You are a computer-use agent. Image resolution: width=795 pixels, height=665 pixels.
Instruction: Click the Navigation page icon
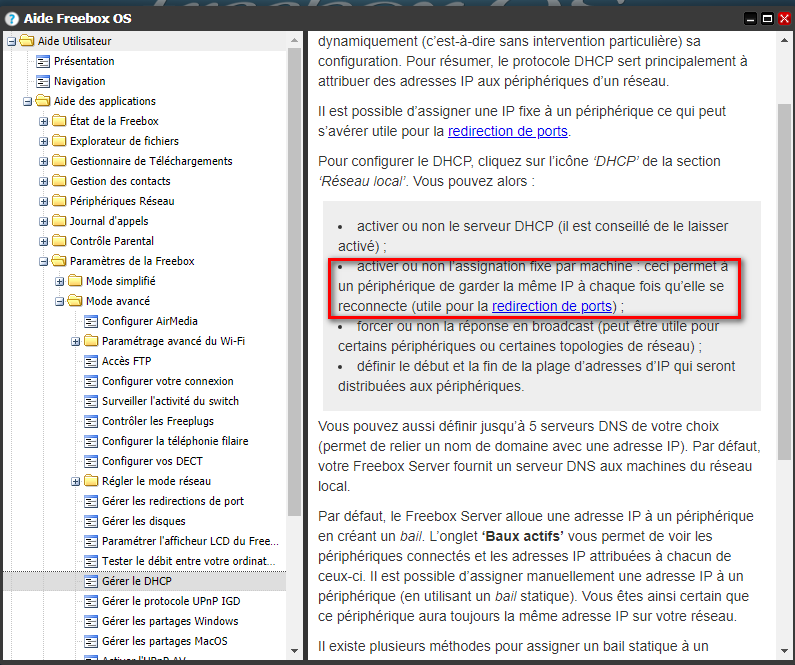[x=43, y=81]
